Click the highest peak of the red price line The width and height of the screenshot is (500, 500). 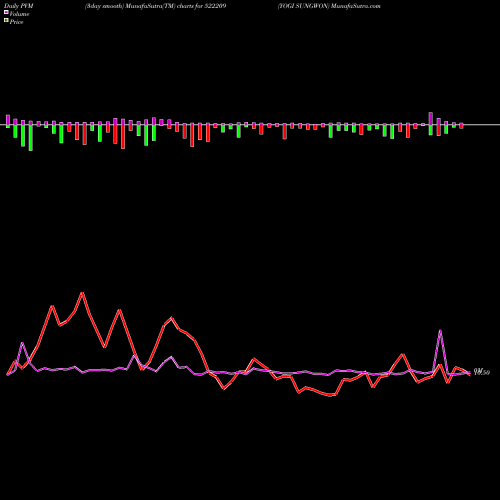(82, 293)
